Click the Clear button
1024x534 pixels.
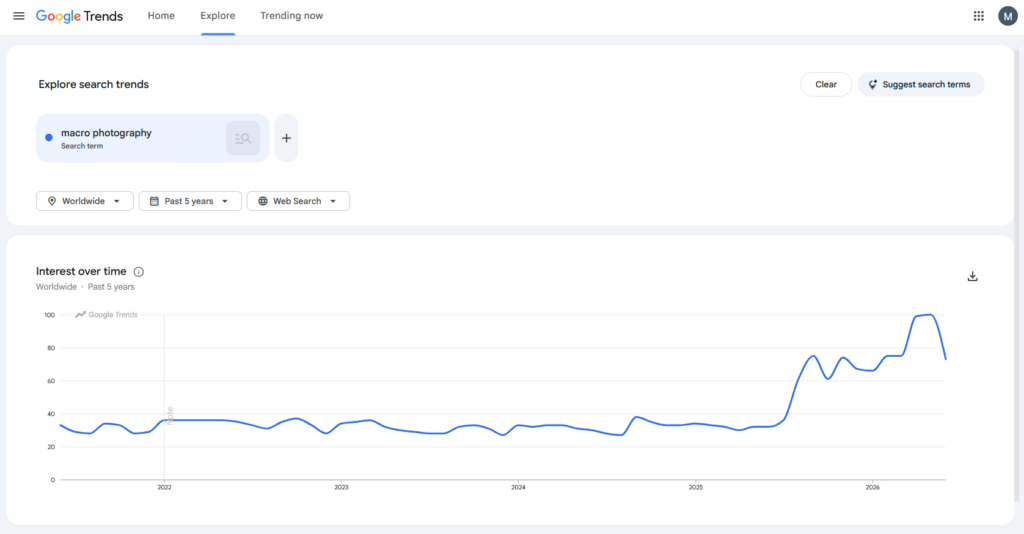(826, 84)
